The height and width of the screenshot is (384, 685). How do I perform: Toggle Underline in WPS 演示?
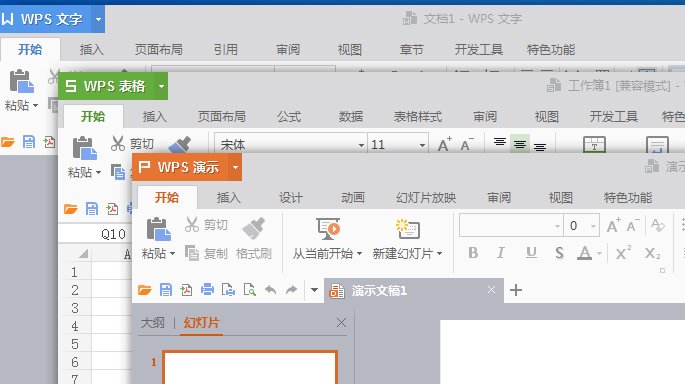click(x=531, y=253)
